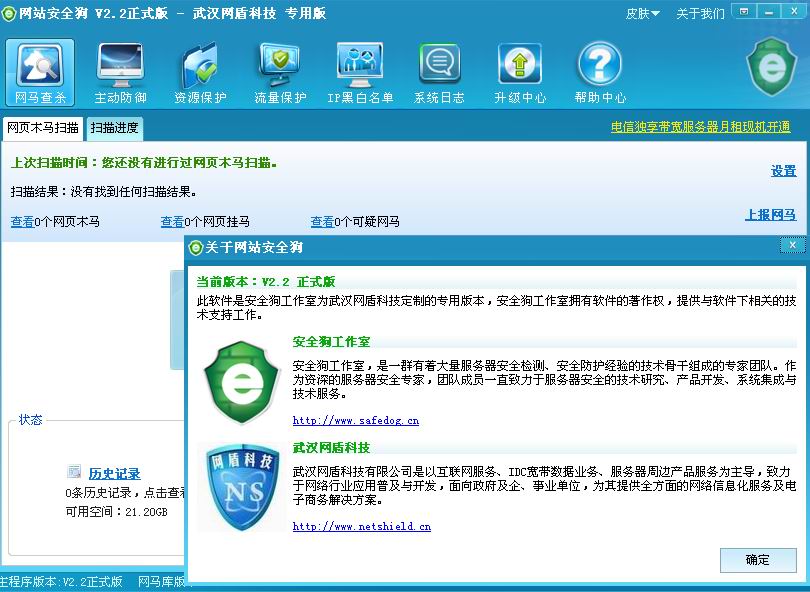Image resolution: width=810 pixels, height=592 pixels.
Task: Click the history record icon beside 历史记录
Action: tap(74, 471)
